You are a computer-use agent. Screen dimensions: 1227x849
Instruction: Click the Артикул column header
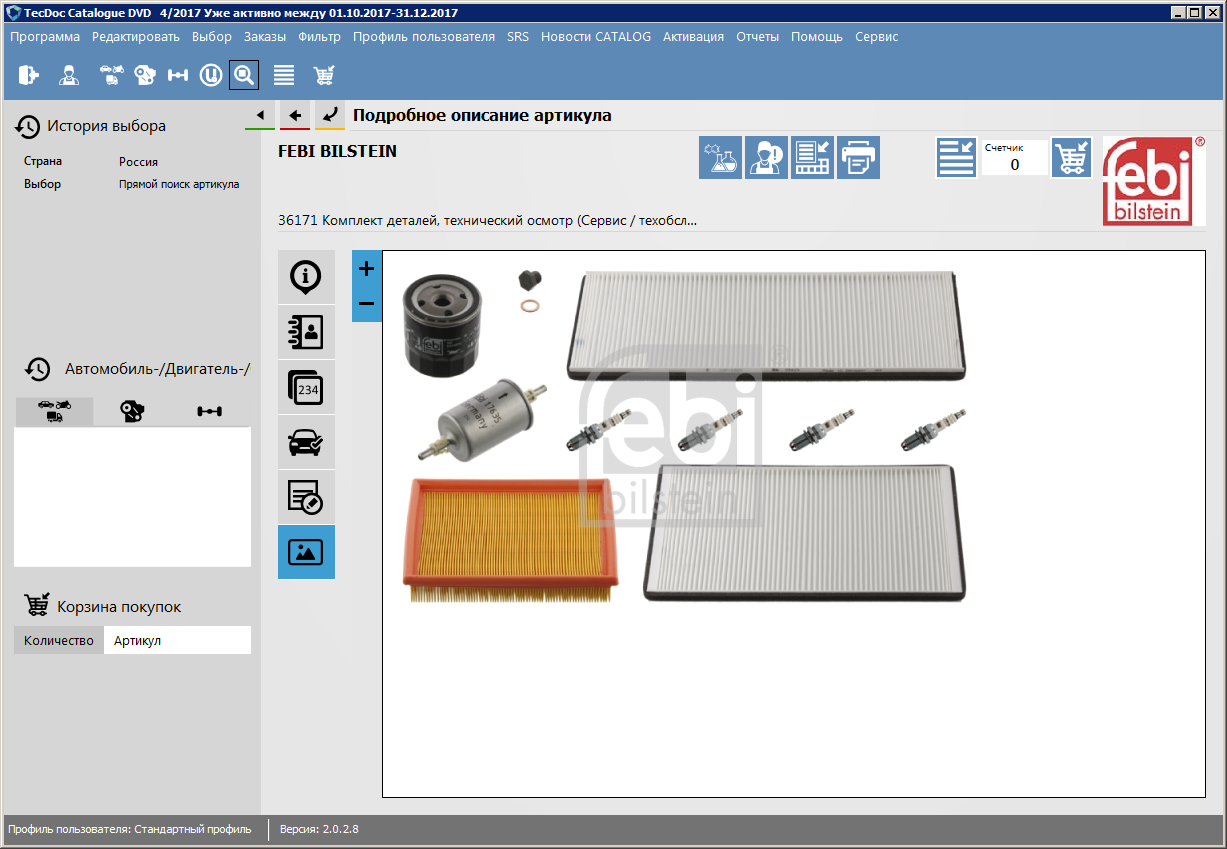(177, 641)
